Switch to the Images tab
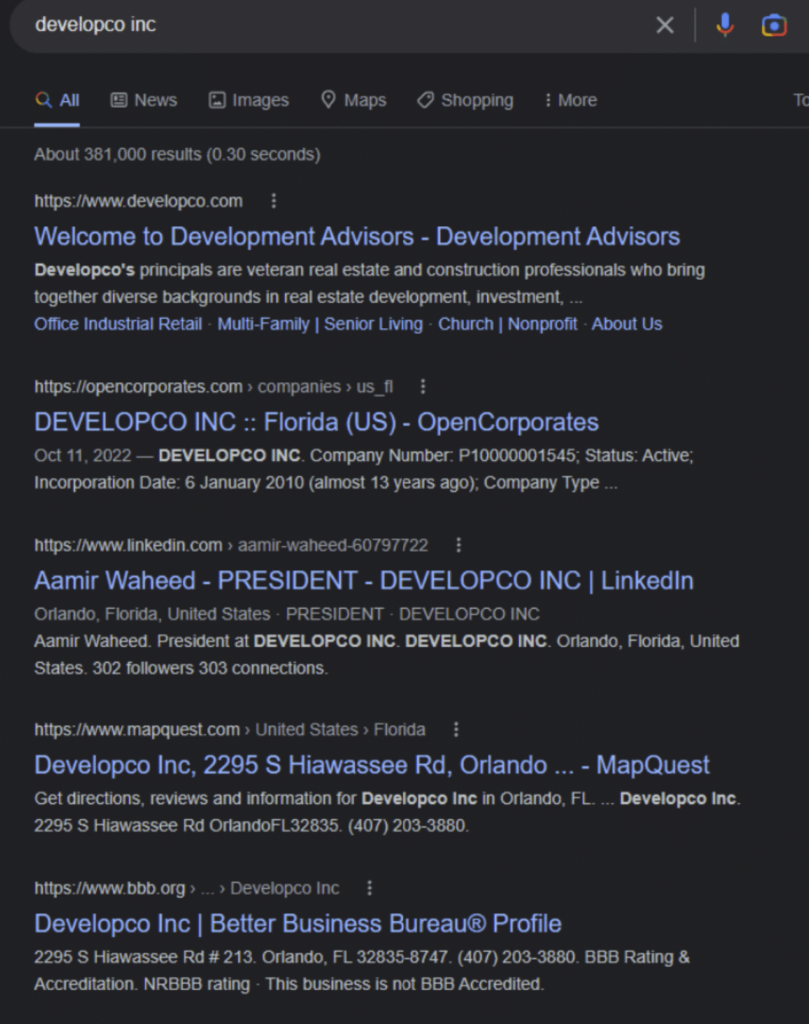 (249, 100)
